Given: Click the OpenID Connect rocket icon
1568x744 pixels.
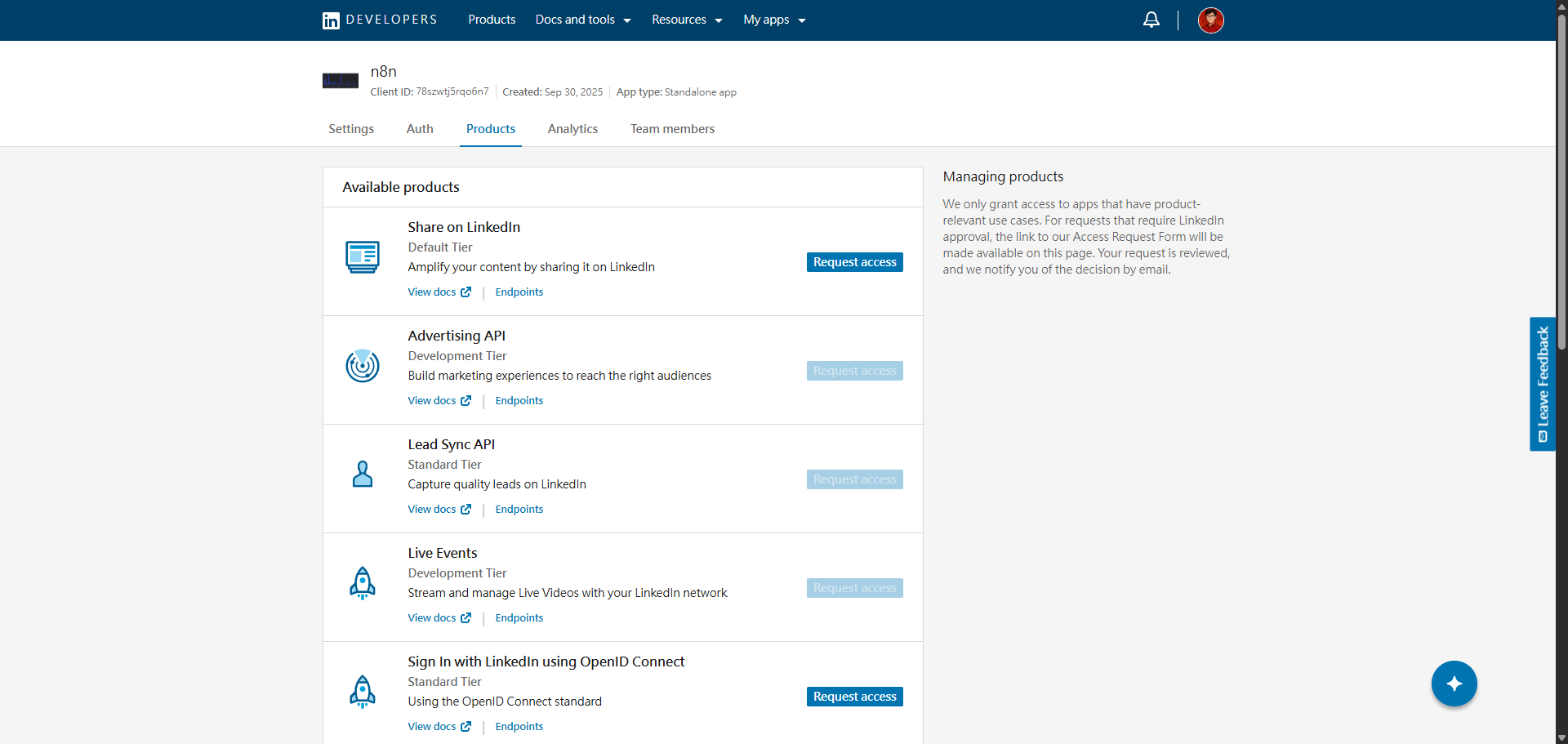Looking at the screenshot, I should pyautogui.click(x=362, y=691).
